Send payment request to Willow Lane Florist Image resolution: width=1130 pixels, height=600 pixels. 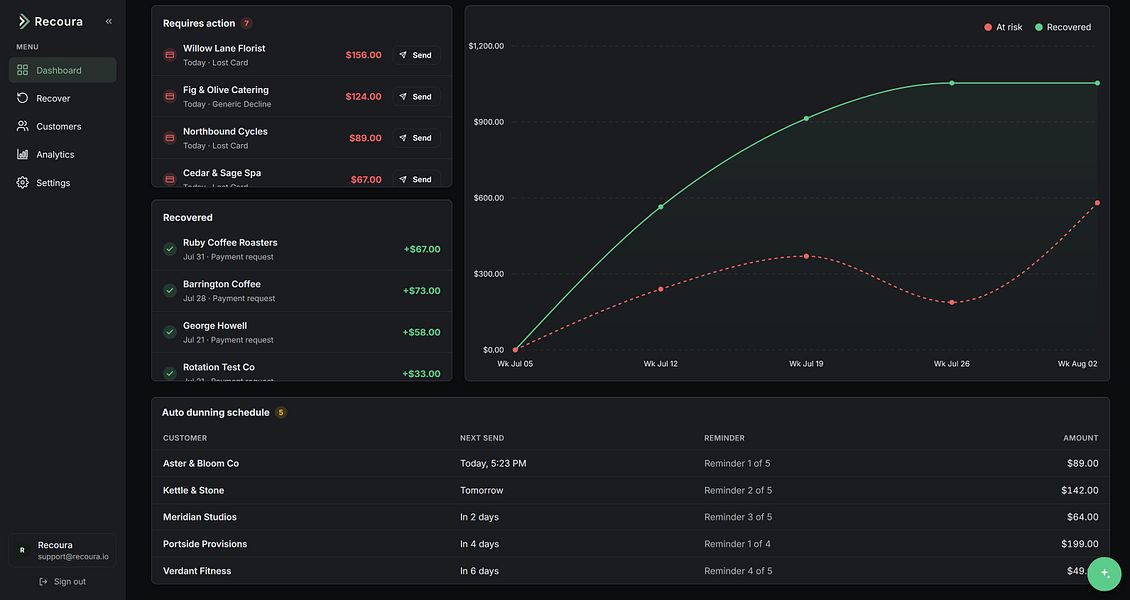(x=417, y=55)
